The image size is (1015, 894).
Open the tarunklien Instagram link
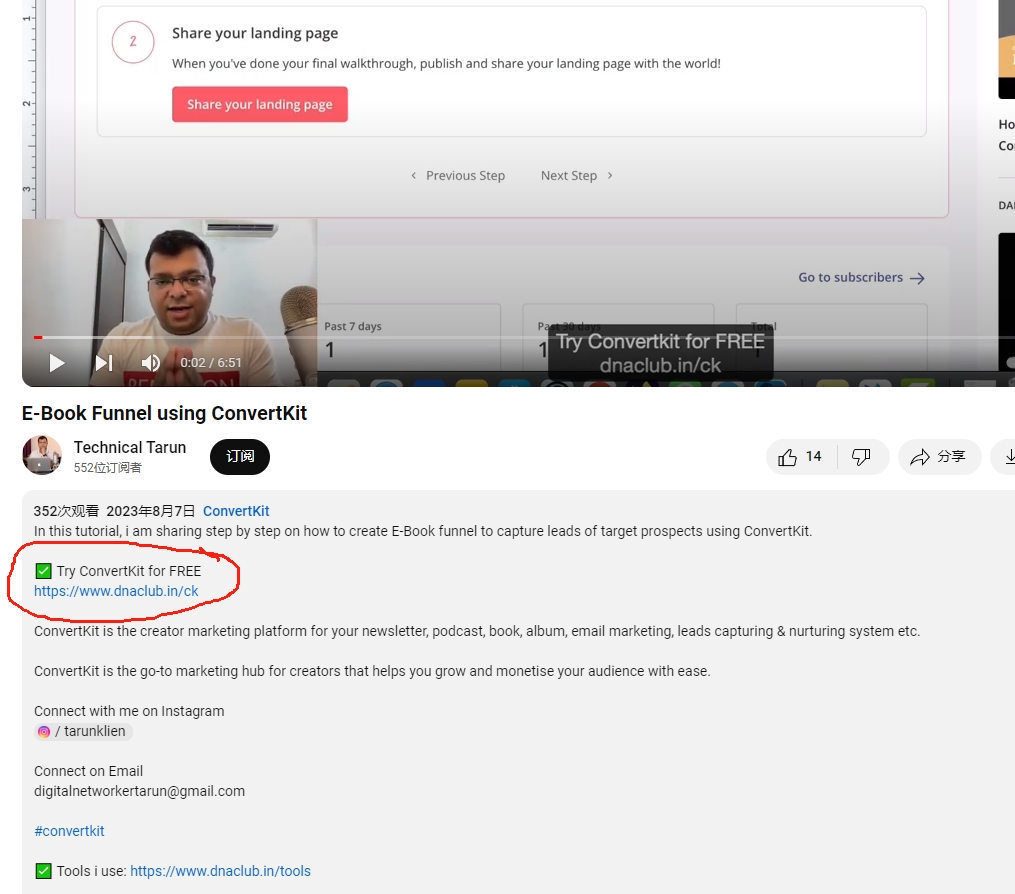click(84, 732)
